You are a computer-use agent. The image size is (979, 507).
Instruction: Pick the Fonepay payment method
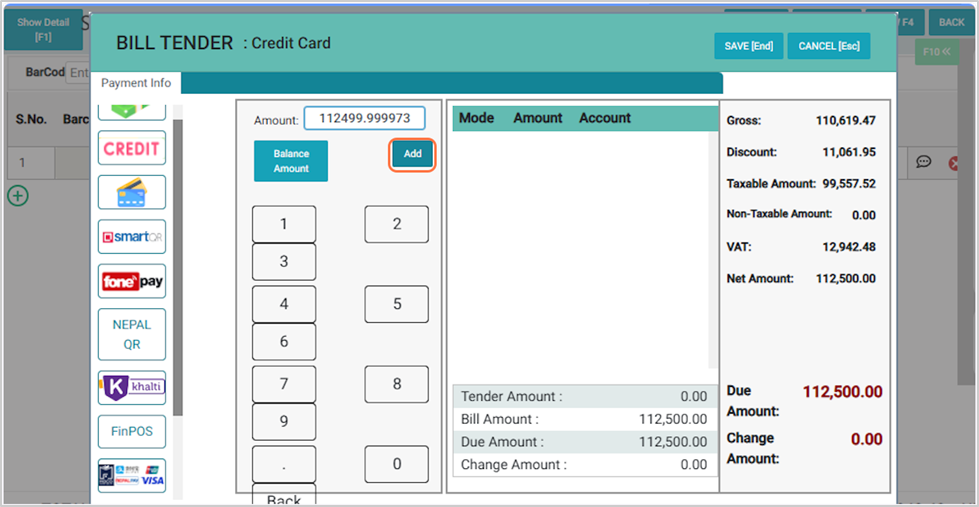coord(132,282)
